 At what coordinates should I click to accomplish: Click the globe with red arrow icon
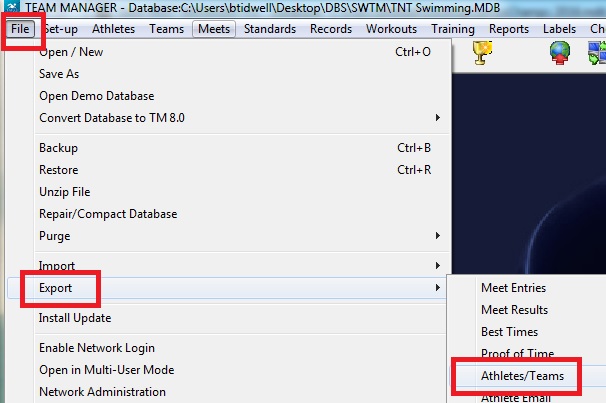click(560, 53)
